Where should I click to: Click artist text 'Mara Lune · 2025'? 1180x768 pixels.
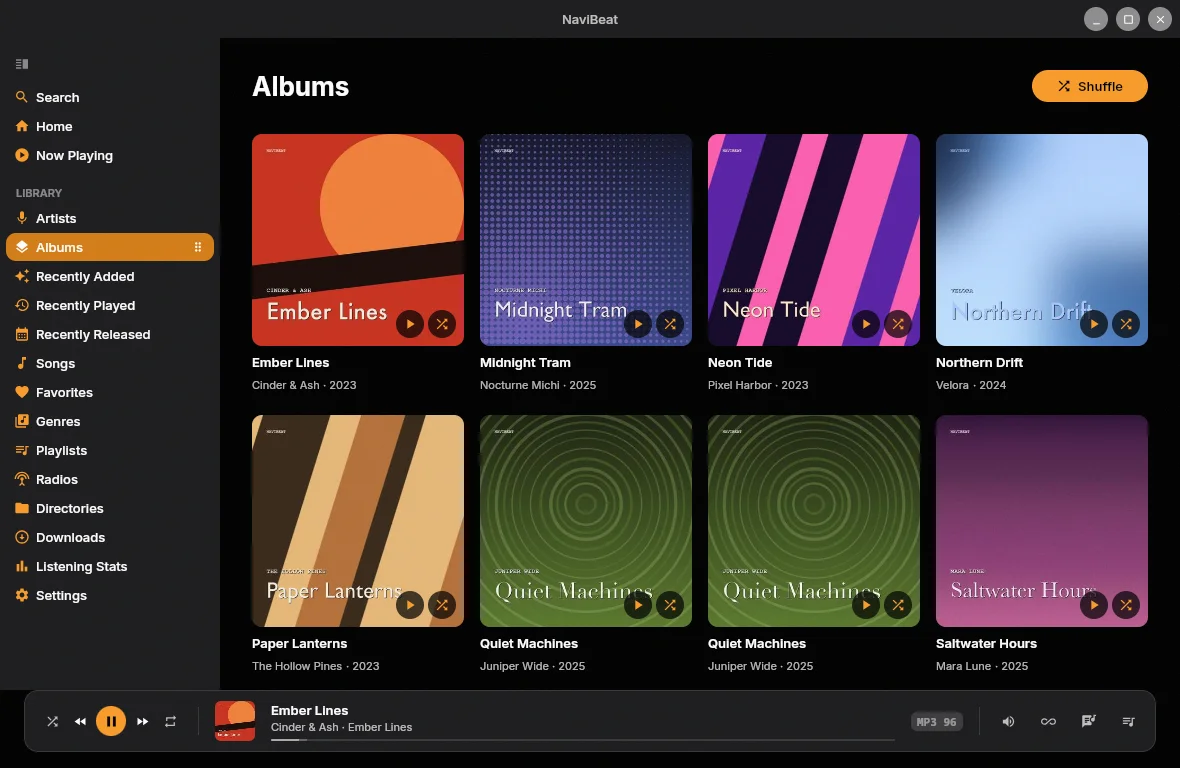coord(981,666)
